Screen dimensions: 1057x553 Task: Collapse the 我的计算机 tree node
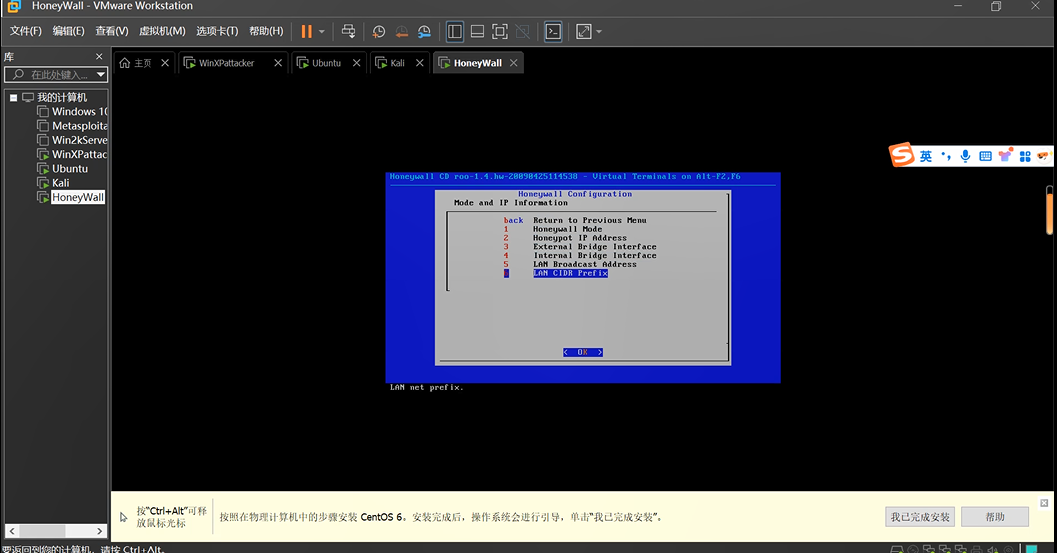pos(13,98)
